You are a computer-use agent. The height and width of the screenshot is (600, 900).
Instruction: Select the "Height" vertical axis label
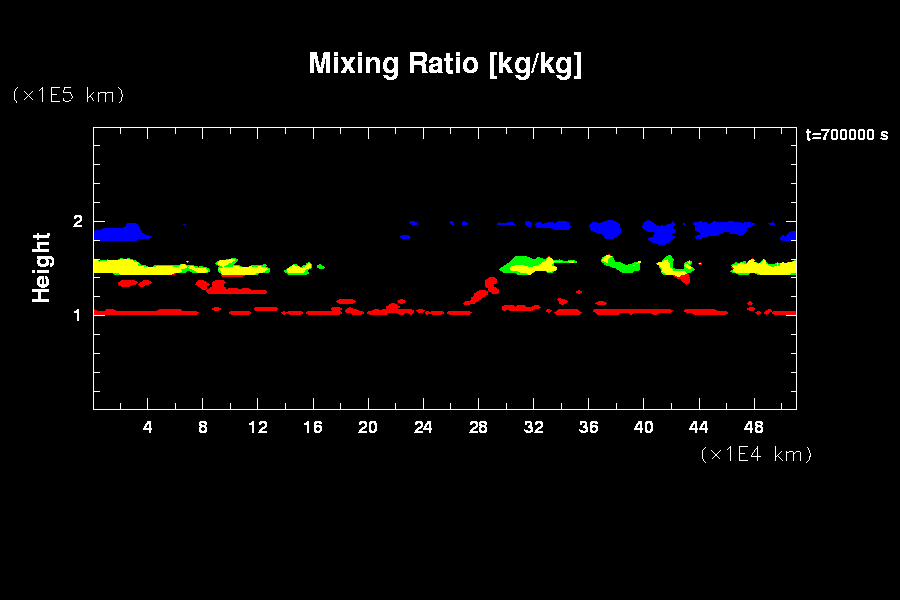pos(41,267)
